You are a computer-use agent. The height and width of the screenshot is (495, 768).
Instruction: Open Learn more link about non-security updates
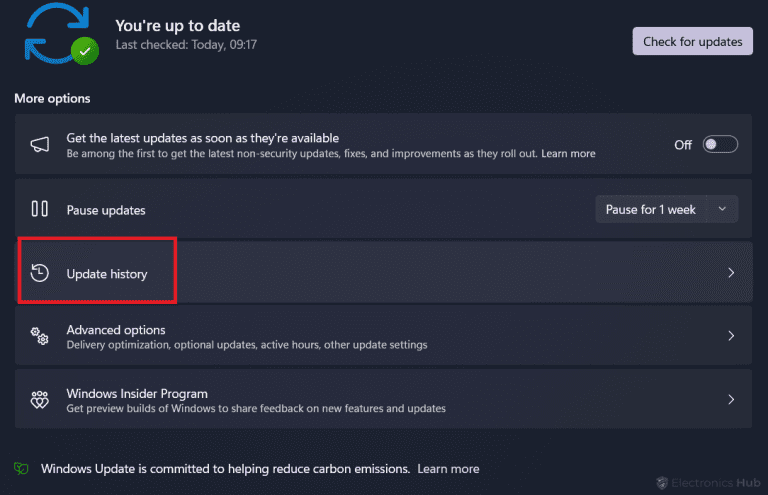pyautogui.click(x=568, y=154)
